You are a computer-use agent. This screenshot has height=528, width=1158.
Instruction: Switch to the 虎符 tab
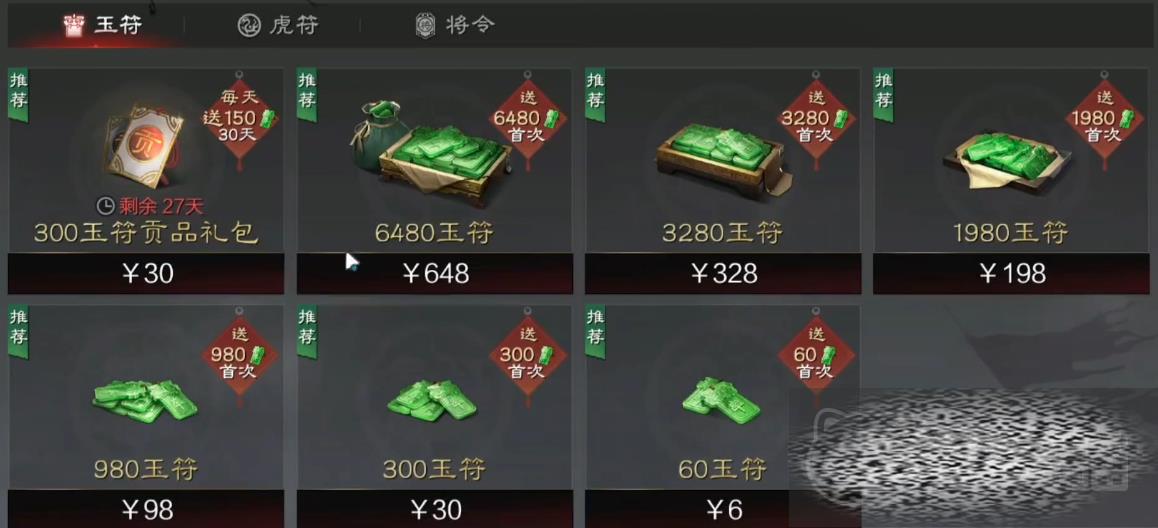click(278, 25)
